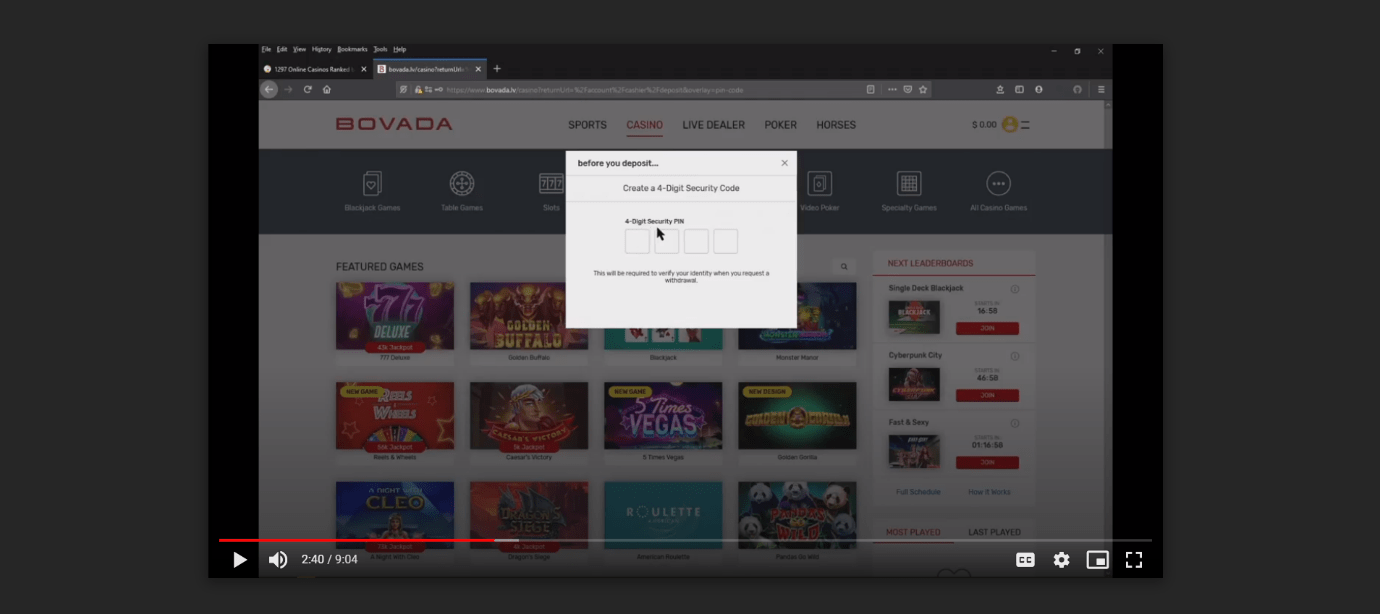Open the Reels & Wheels game thumbnail
The image size is (1380, 614).
395,416
